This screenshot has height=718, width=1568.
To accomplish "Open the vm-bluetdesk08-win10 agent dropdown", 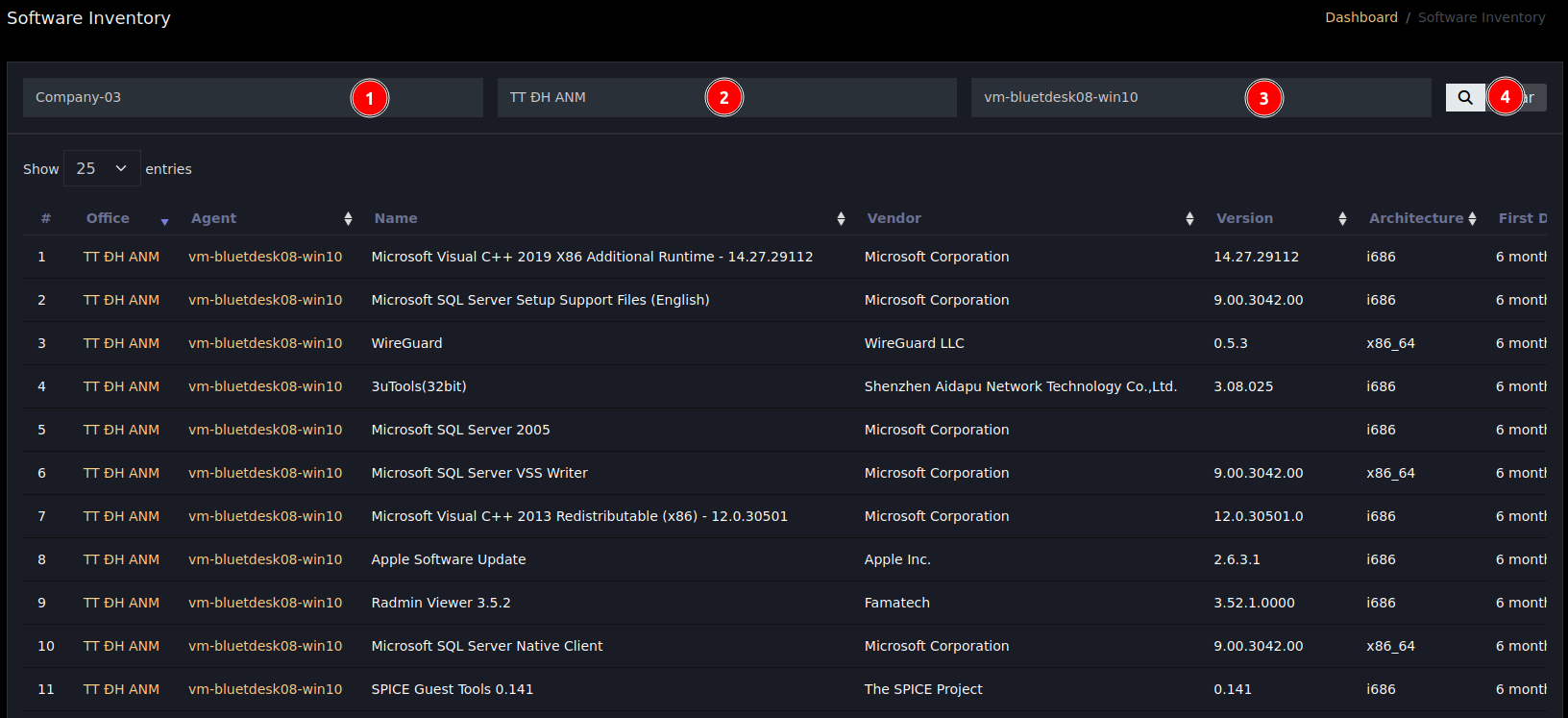I will [x=1105, y=98].
